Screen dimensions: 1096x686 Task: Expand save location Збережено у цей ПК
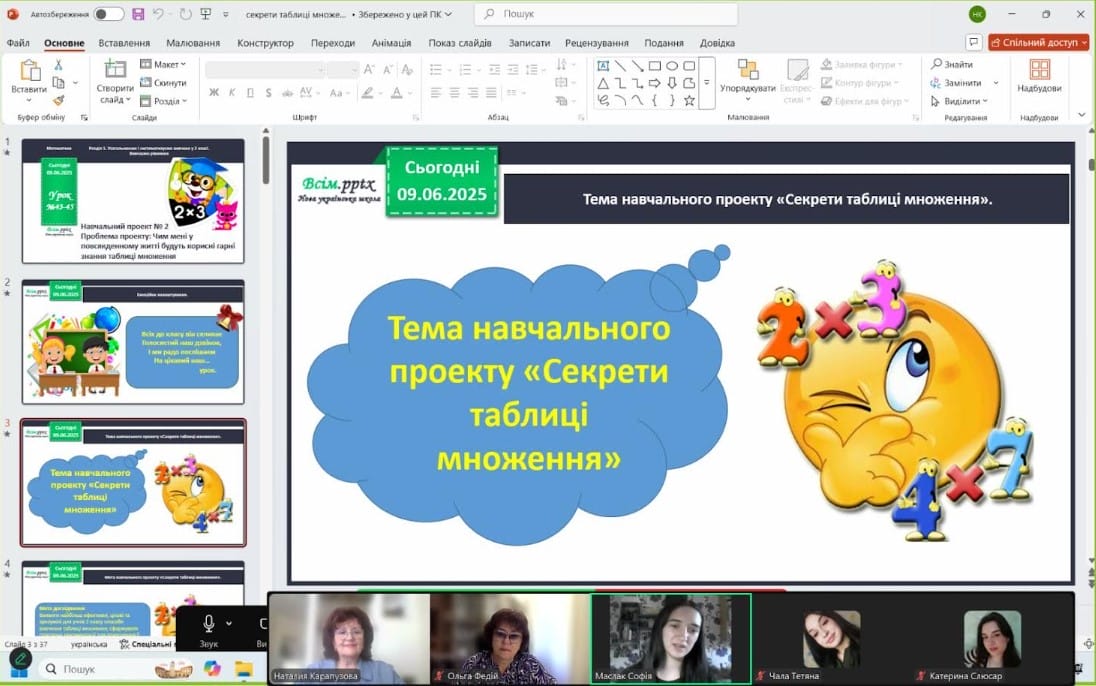tap(405, 14)
